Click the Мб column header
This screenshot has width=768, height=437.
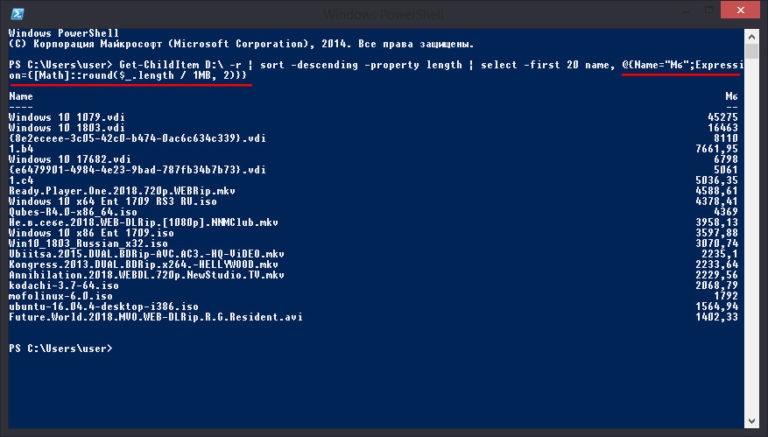pos(731,97)
